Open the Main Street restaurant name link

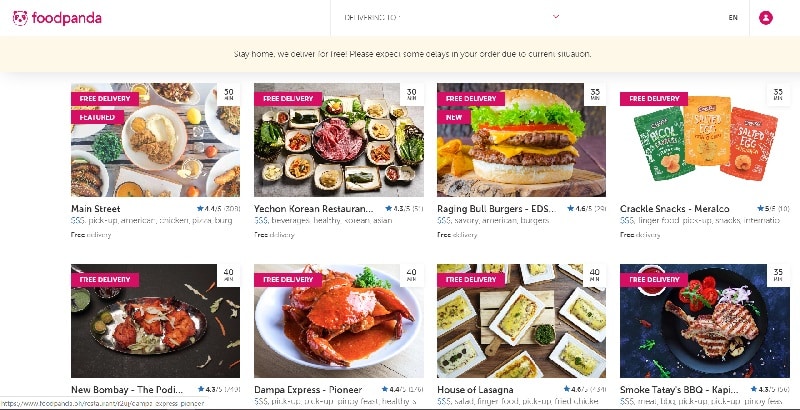(96, 209)
